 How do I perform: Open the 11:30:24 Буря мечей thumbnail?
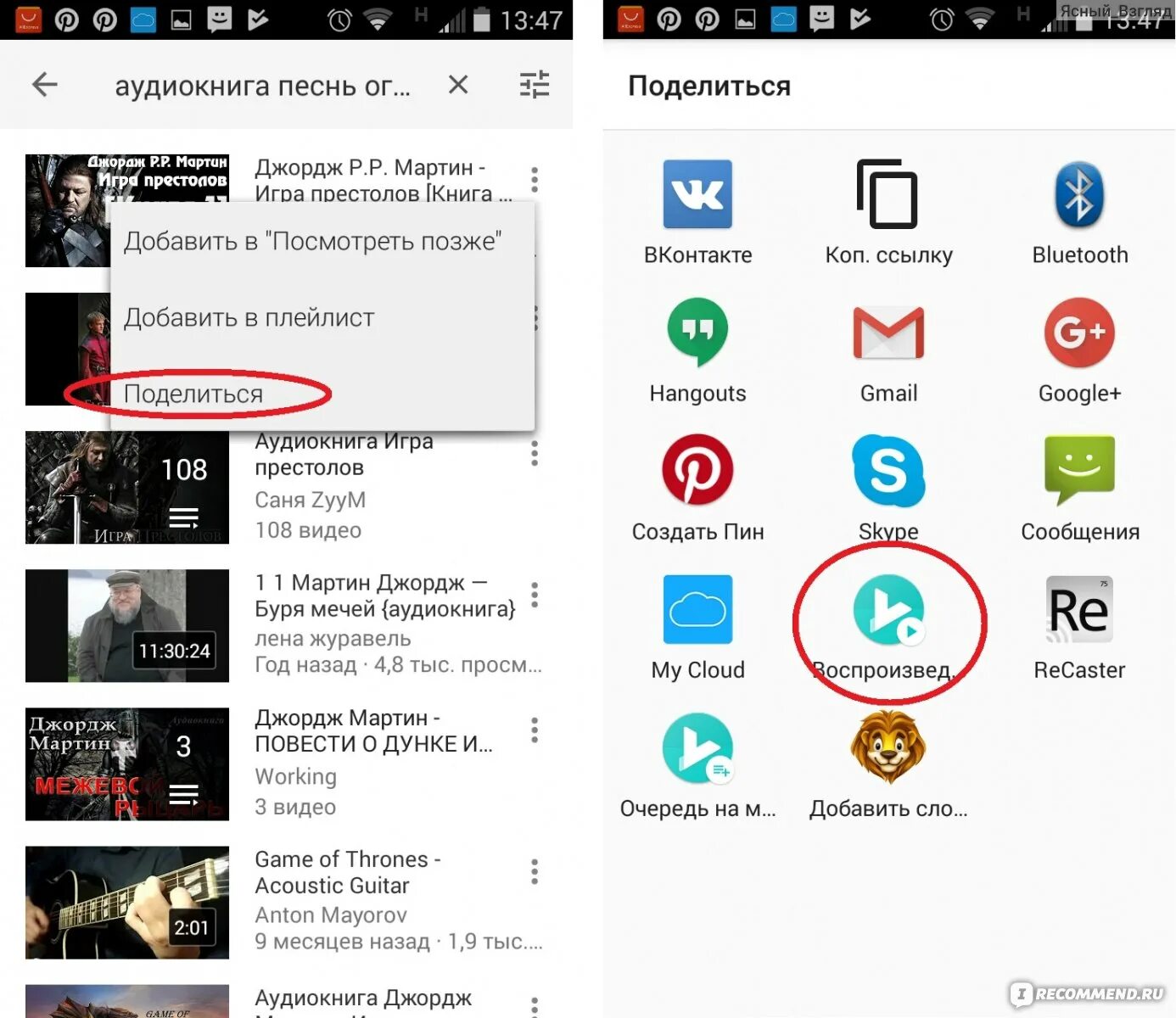[x=127, y=625]
